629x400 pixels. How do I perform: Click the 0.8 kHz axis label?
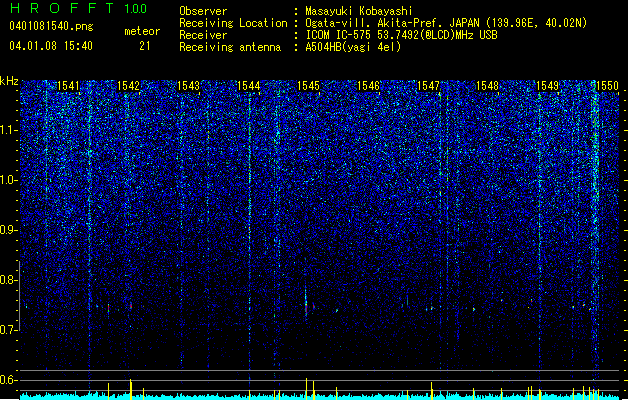pos(8,280)
